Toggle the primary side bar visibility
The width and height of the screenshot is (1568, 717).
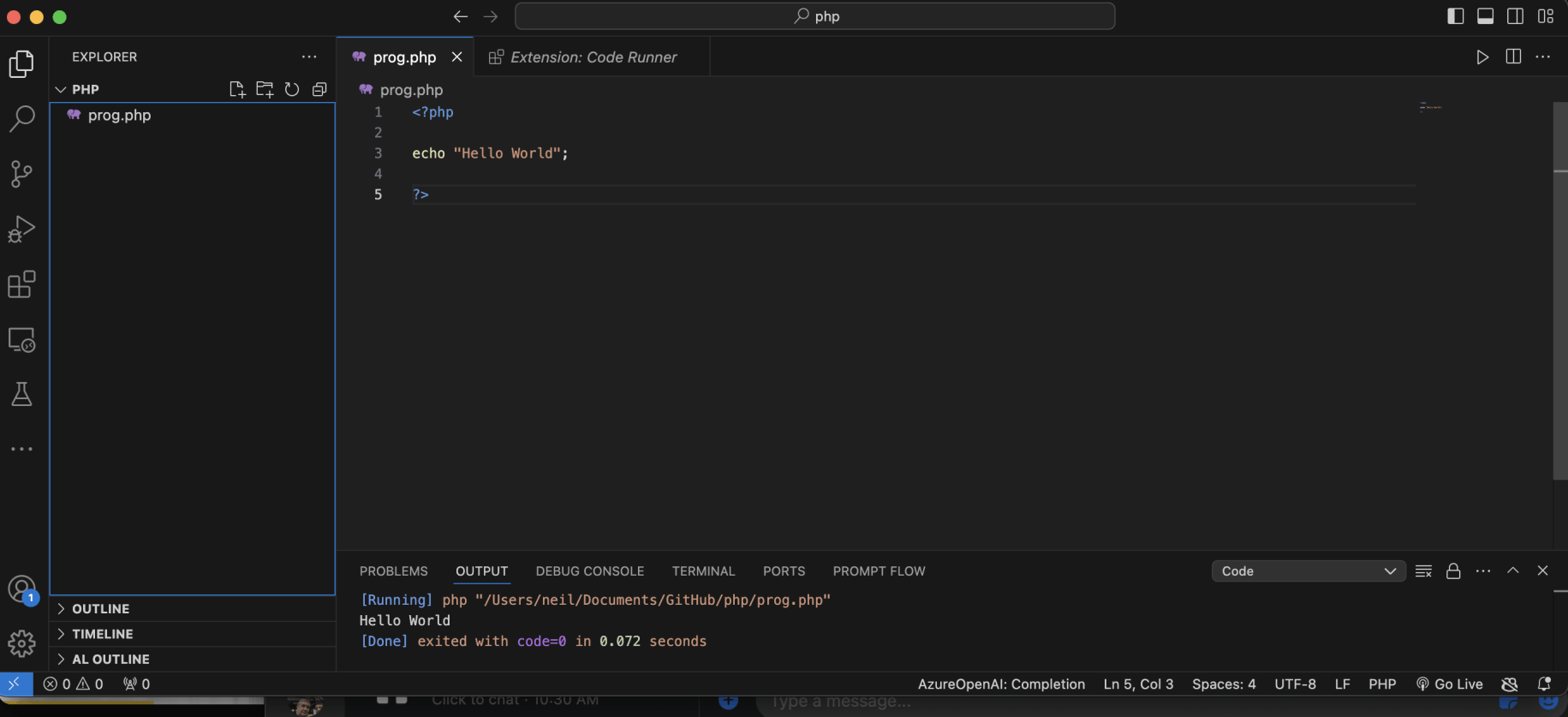(1455, 16)
